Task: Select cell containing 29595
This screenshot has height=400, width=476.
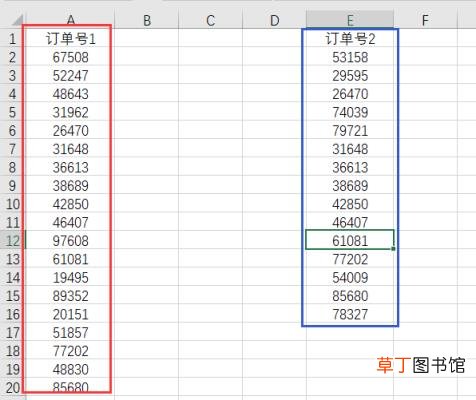Action: pyautogui.click(x=350, y=75)
